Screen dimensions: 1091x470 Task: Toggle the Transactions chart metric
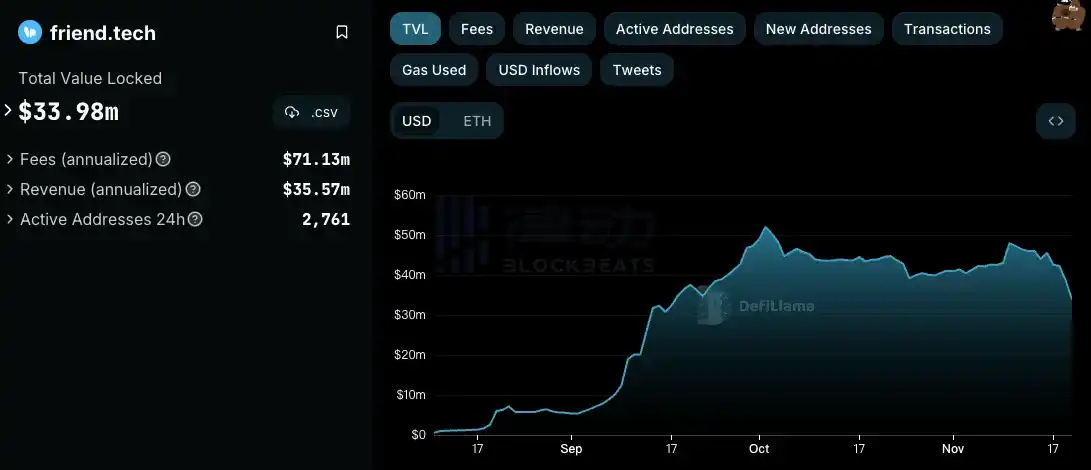click(x=947, y=29)
